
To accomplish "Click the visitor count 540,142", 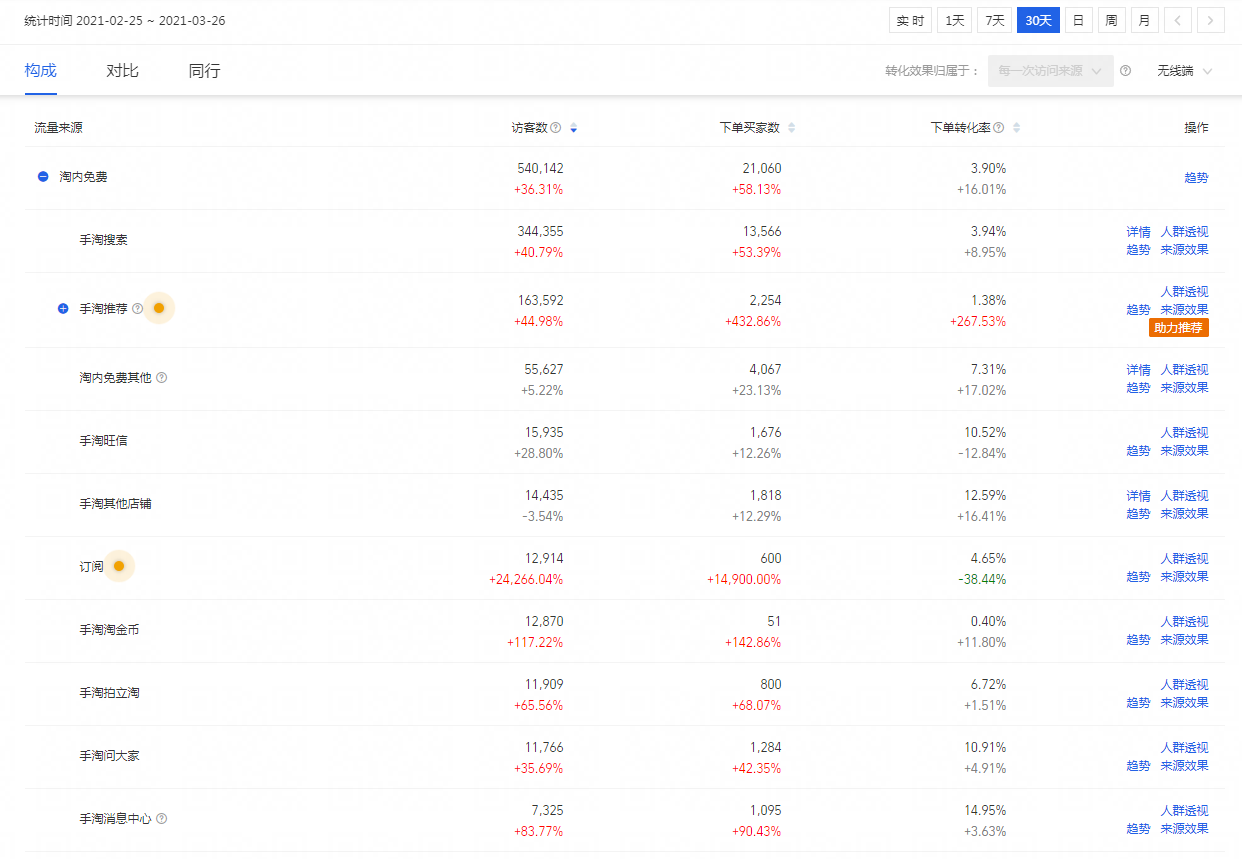I will point(540,169).
